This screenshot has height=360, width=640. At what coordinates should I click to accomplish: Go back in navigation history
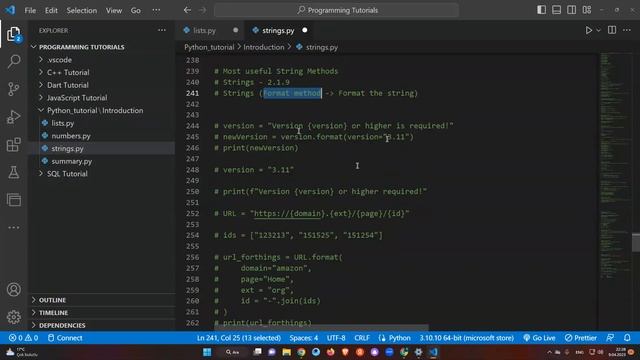coord(187,10)
